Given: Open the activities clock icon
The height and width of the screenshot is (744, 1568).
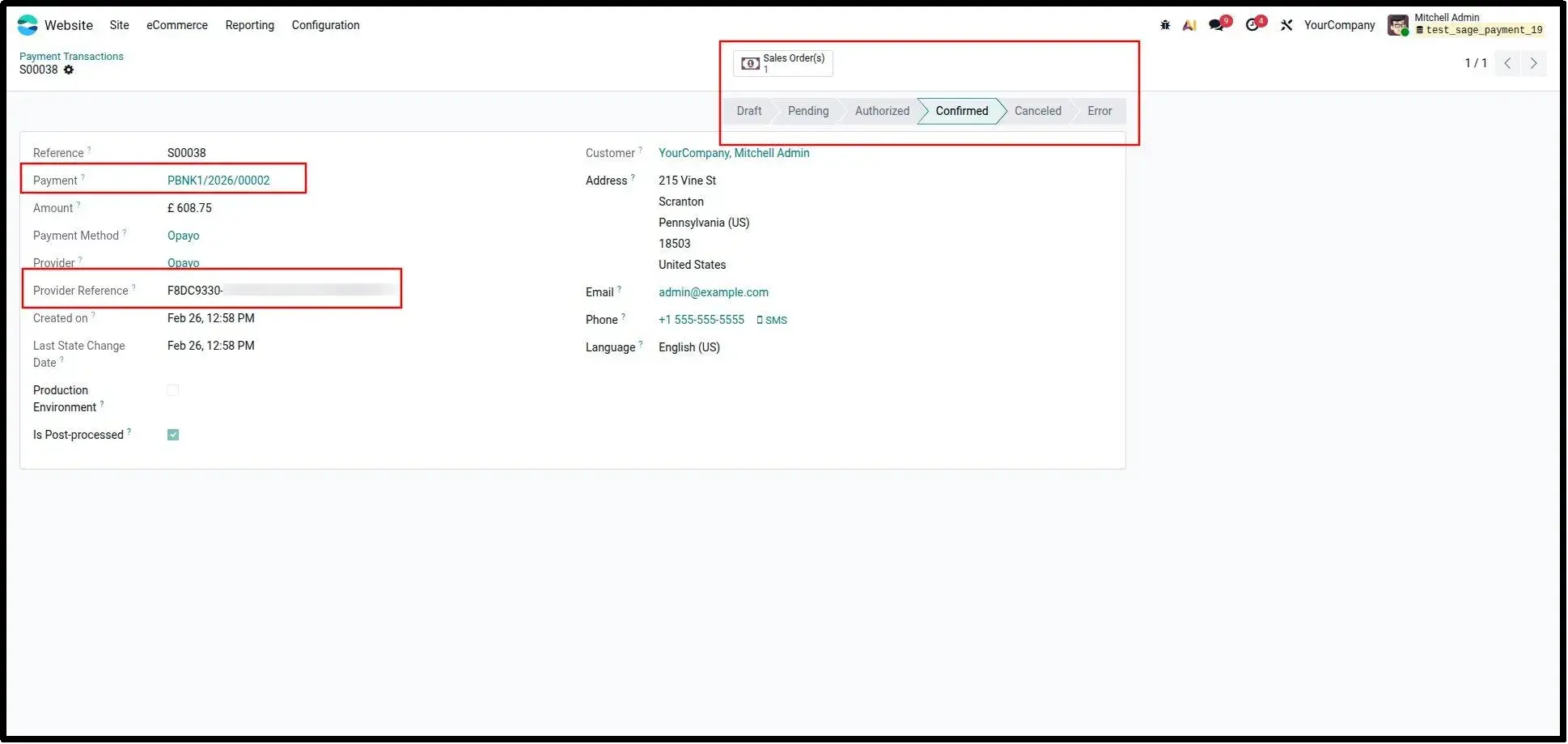Looking at the screenshot, I should [x=1252, y=25].
